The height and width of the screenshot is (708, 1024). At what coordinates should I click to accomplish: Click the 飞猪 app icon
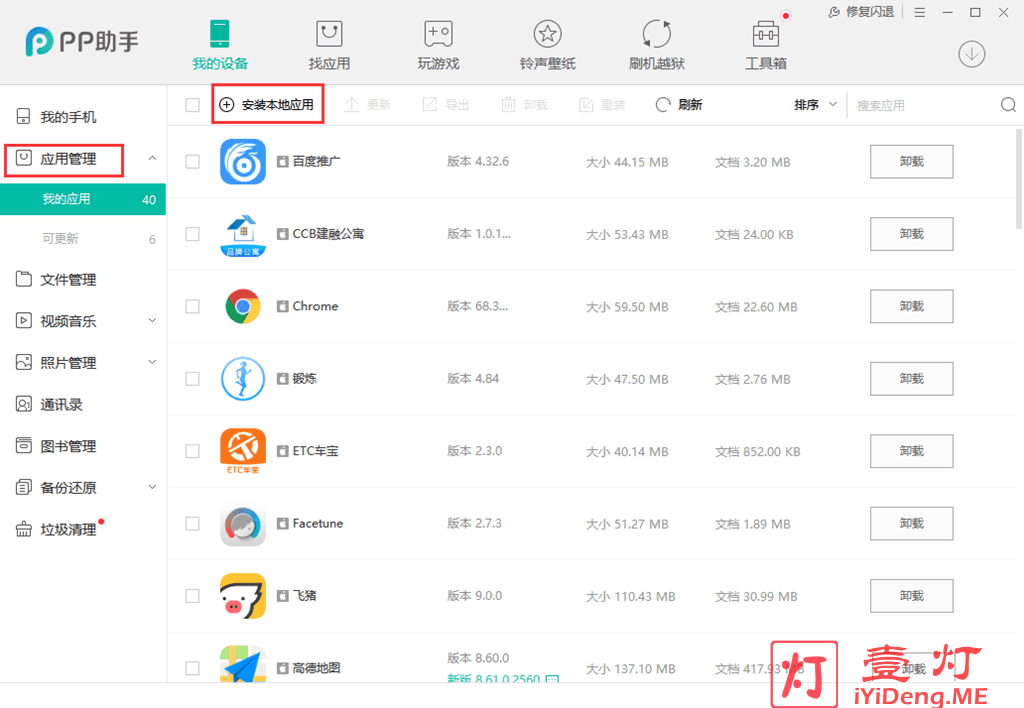[x=243, y=596]
